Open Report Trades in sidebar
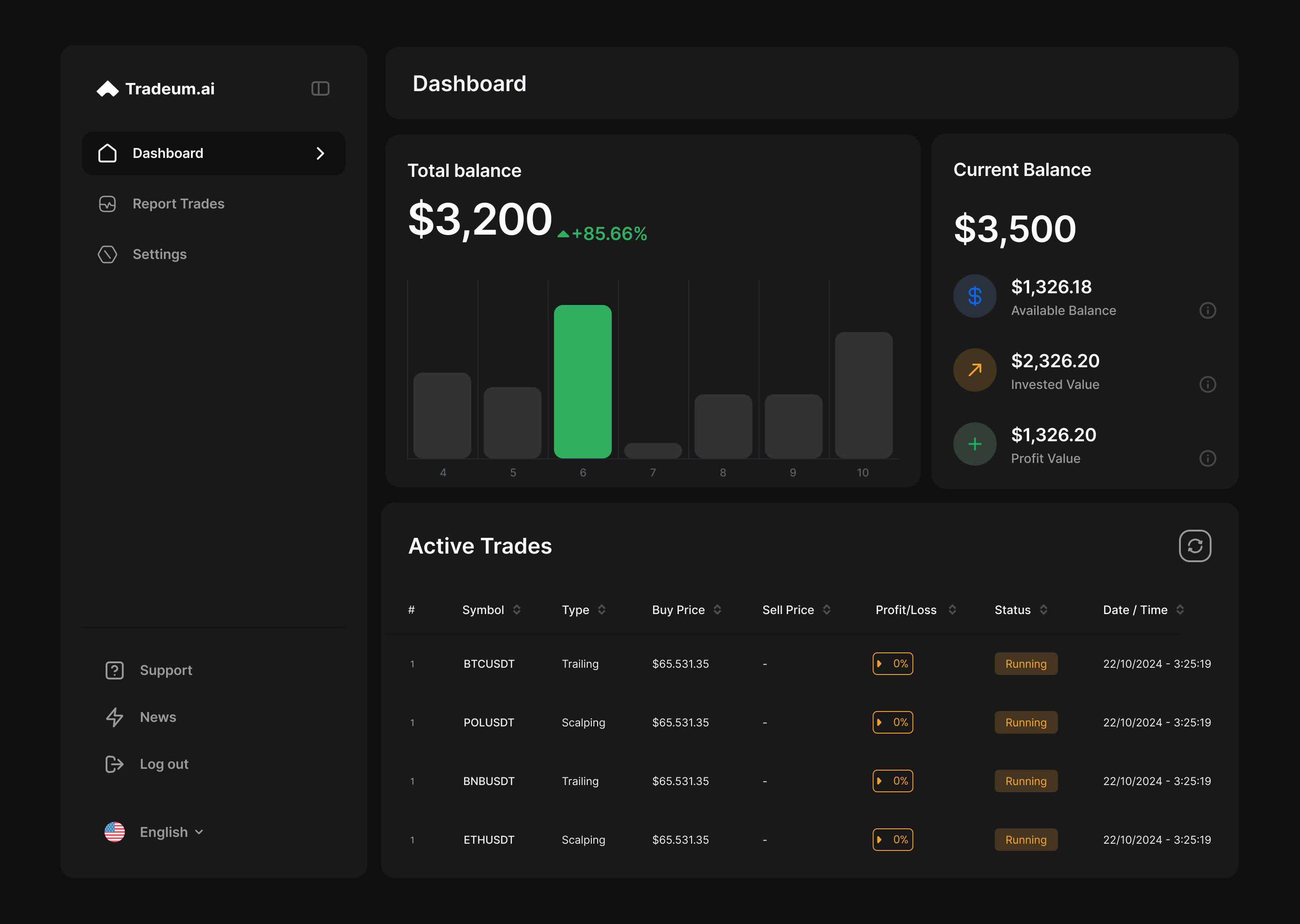The height and width of the screenshot is (924, 1300). (x=177, y=203)
